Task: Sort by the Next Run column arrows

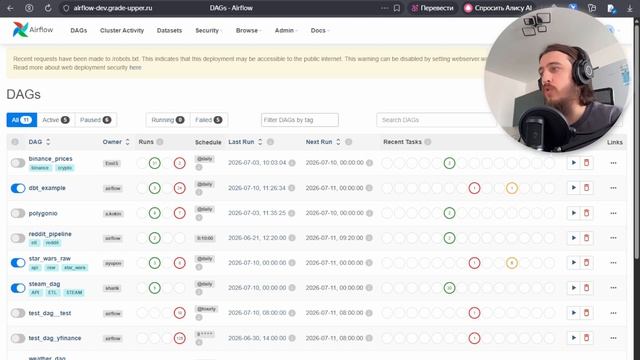Action: pos(338,142)
